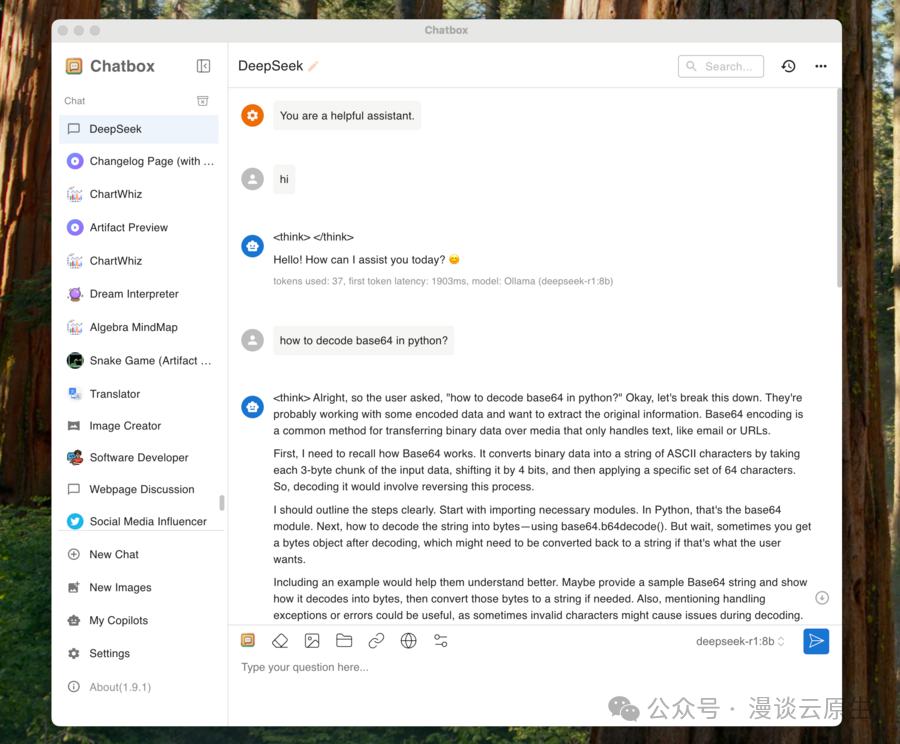Viewport: 900px width, 744px height.
Task: Open the Dream Interpreter chat
Action: point(138,294)
